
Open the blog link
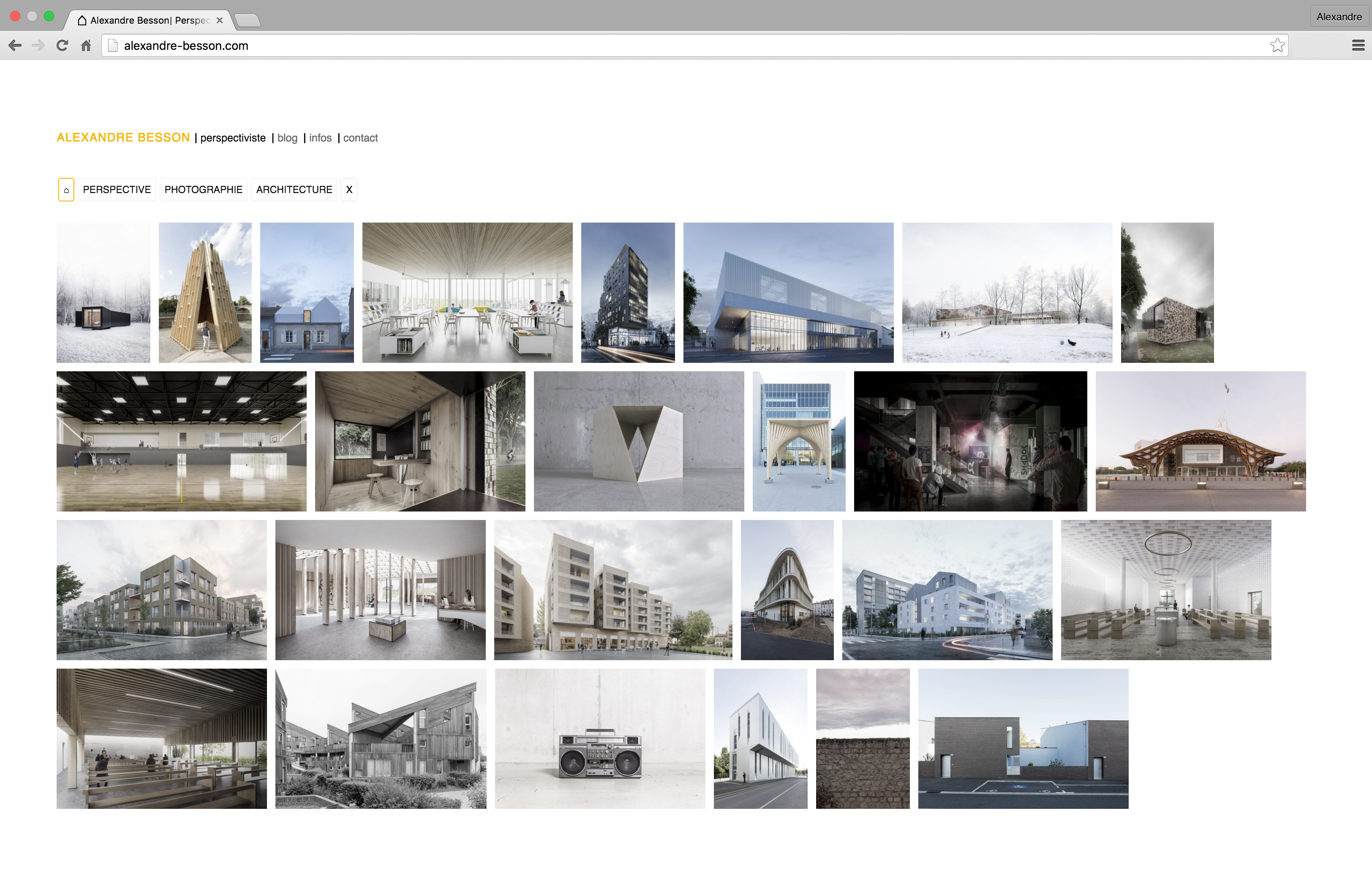coord(287,138)
